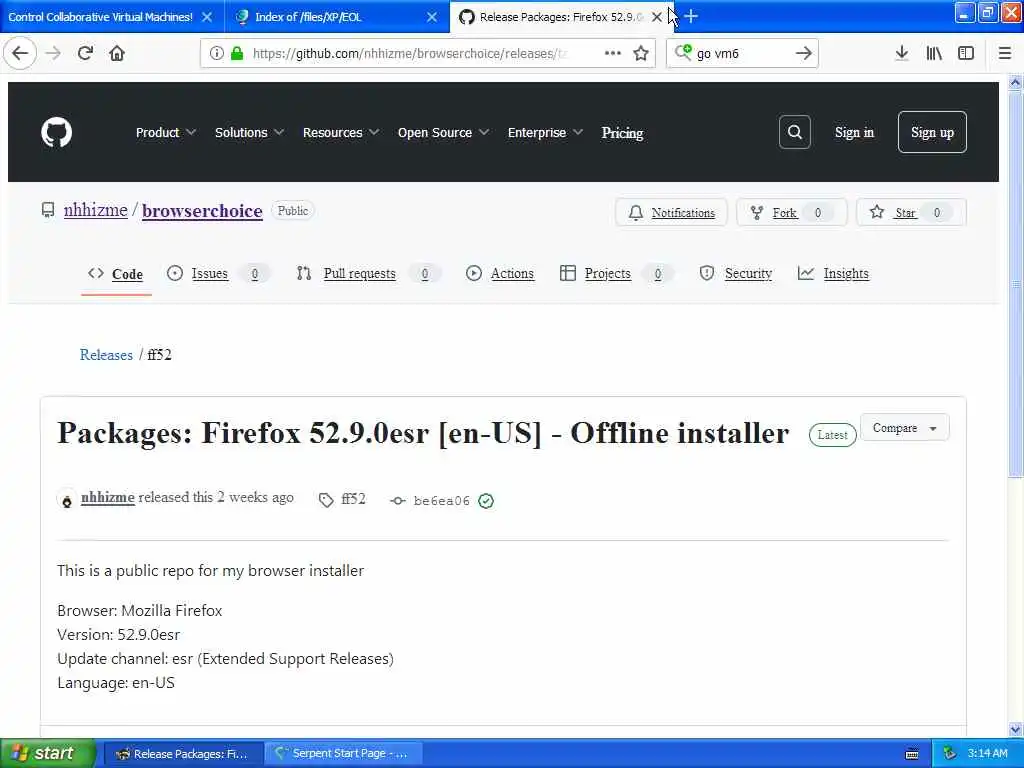
Task: Click the system tray network icon
Action: (950, 754)
